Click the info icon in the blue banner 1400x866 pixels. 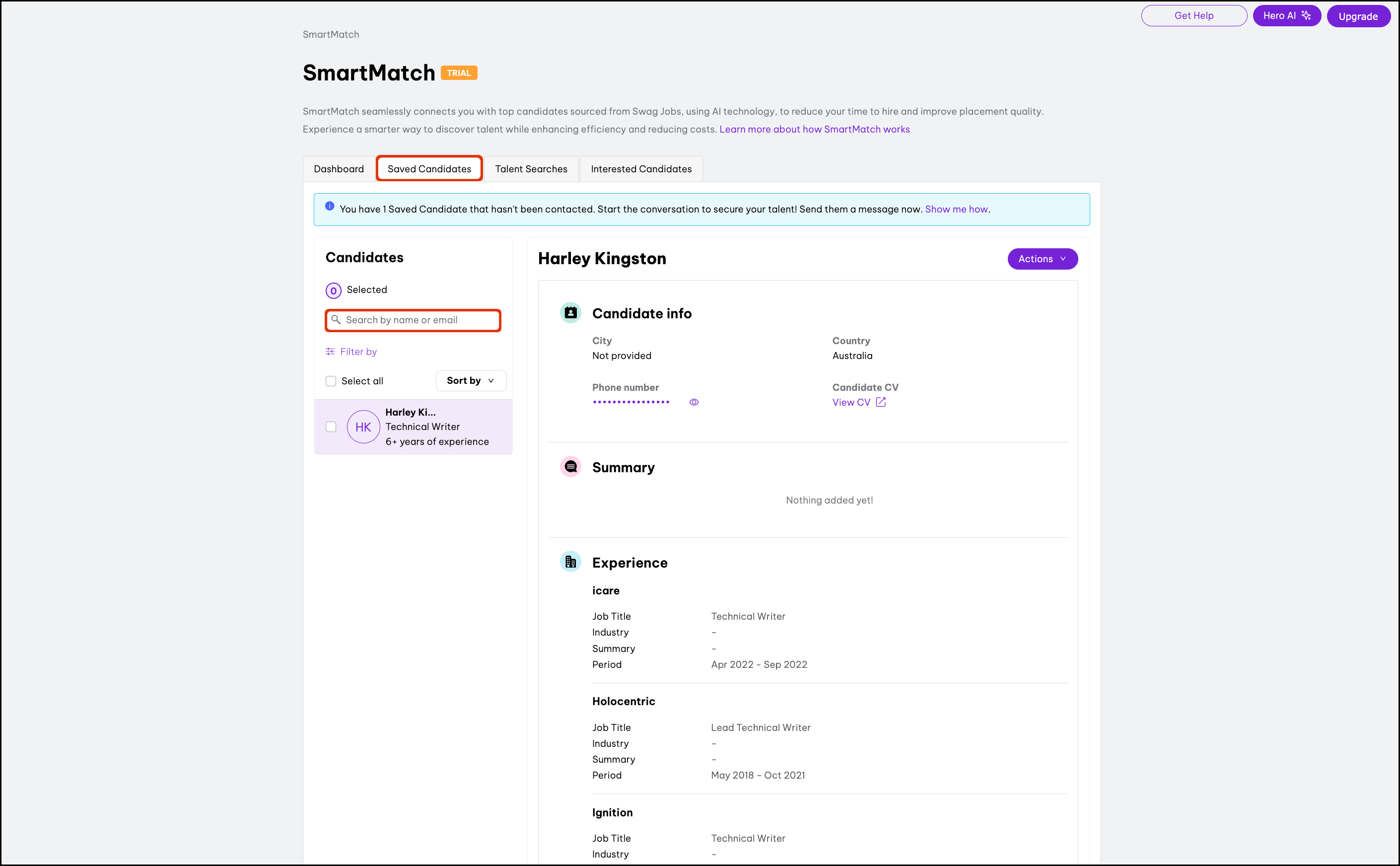tap(329, 206)
